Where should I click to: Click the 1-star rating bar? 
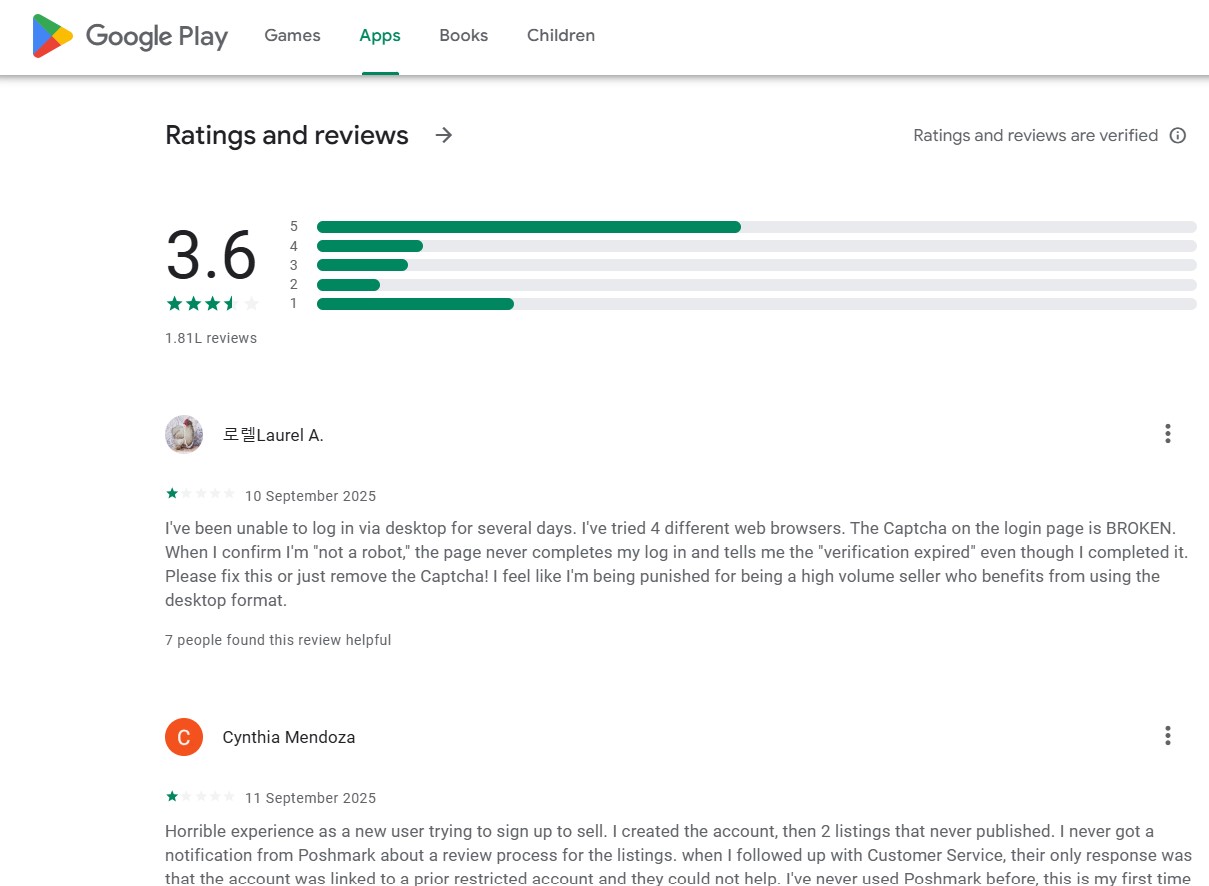[x=756, y=304]
